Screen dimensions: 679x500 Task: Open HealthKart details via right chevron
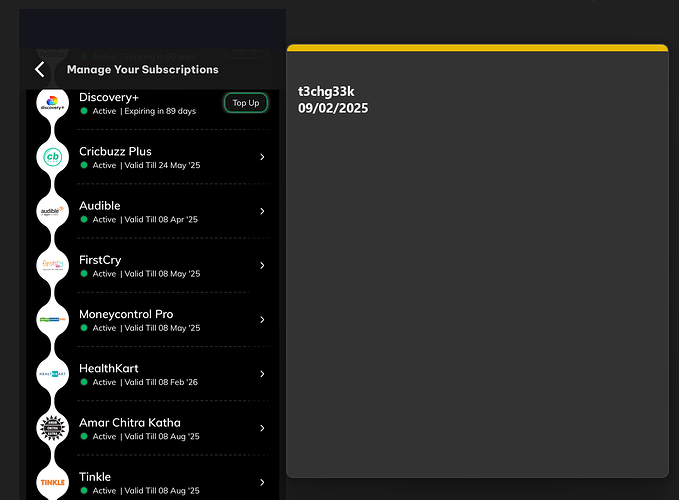262,374
